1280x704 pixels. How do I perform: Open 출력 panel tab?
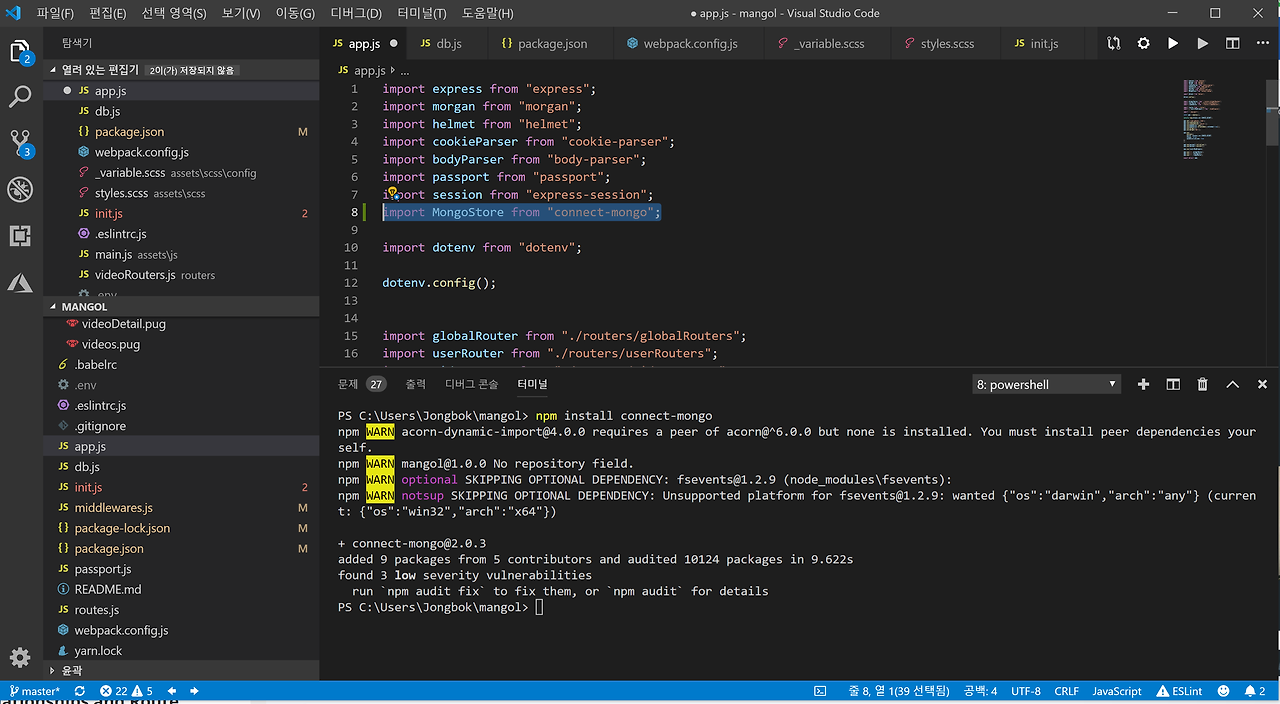(415, 384)
